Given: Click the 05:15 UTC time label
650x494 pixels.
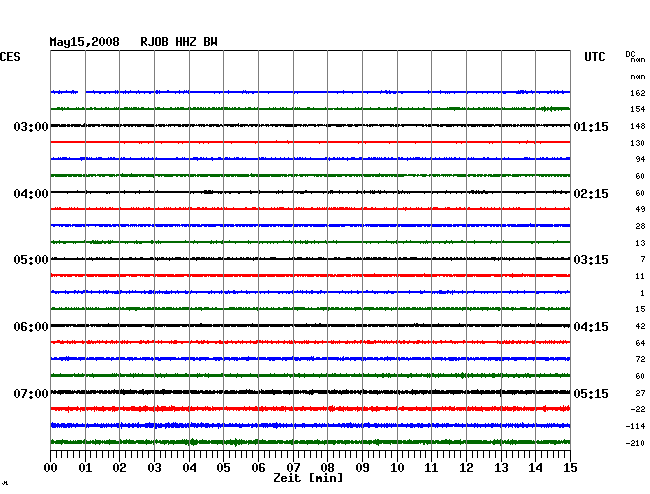Looking at the screenshot, I should click(591, 393).
